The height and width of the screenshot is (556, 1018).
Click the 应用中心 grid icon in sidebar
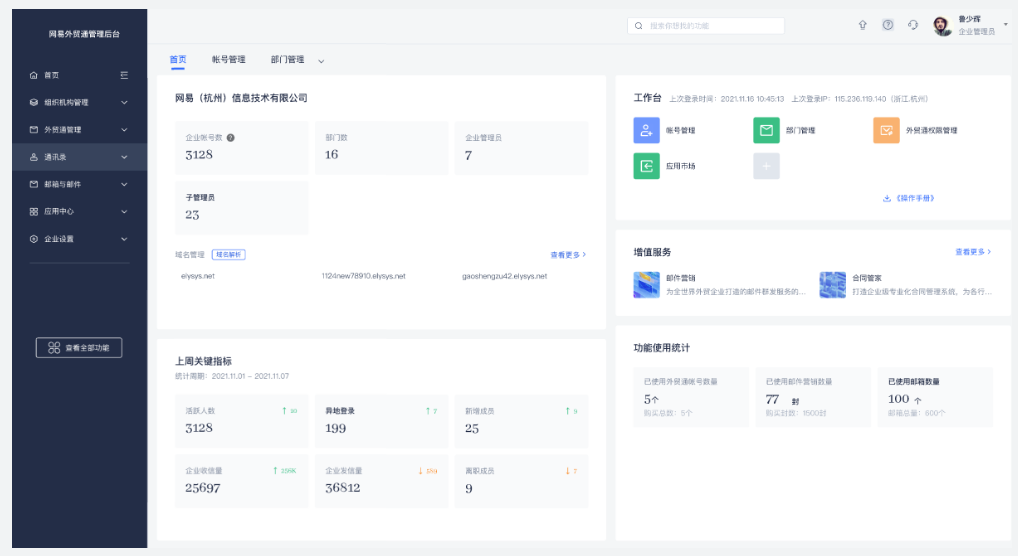click(x=34, y=212)
